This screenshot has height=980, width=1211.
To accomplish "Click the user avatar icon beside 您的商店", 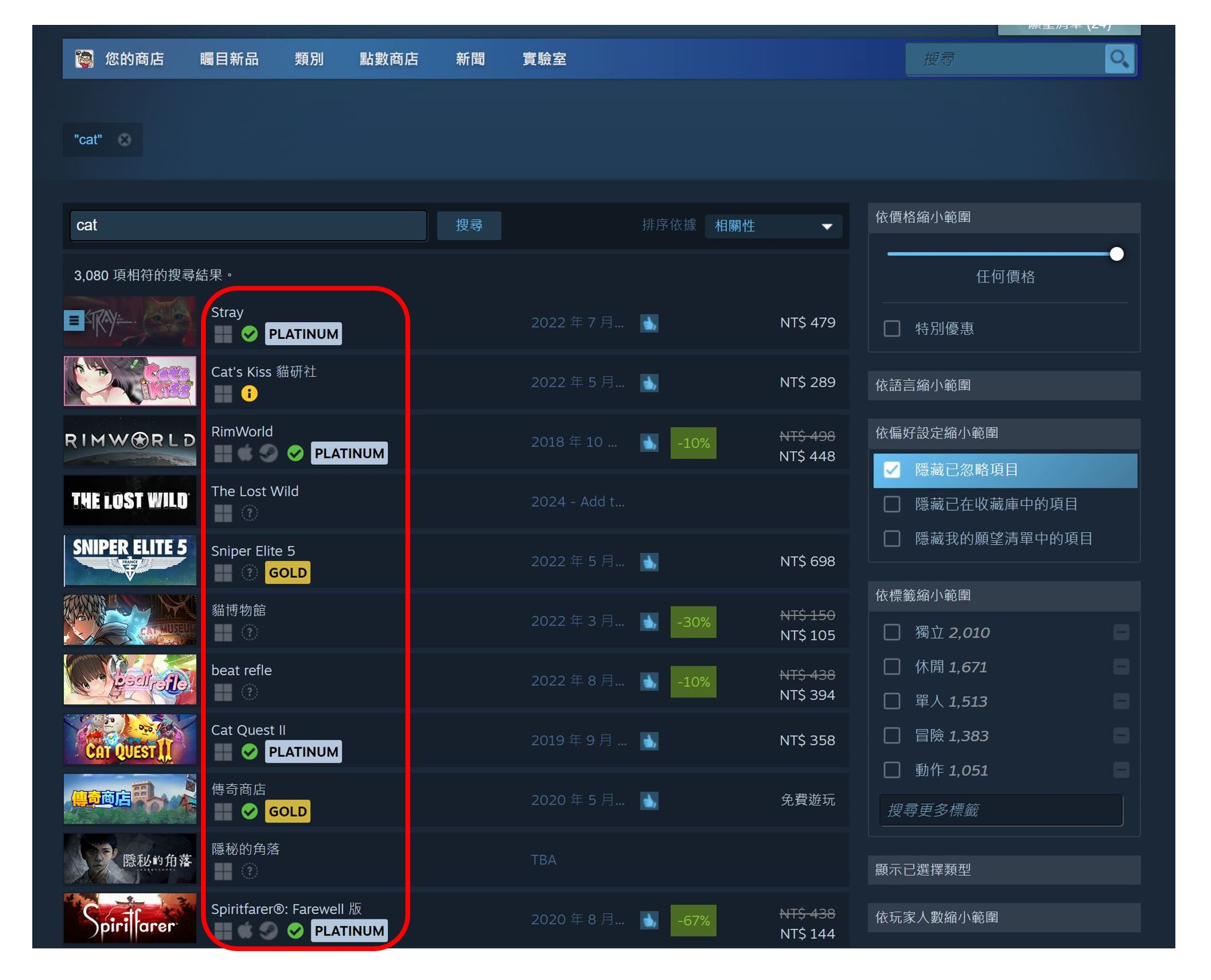I will (x=84, y=59).
